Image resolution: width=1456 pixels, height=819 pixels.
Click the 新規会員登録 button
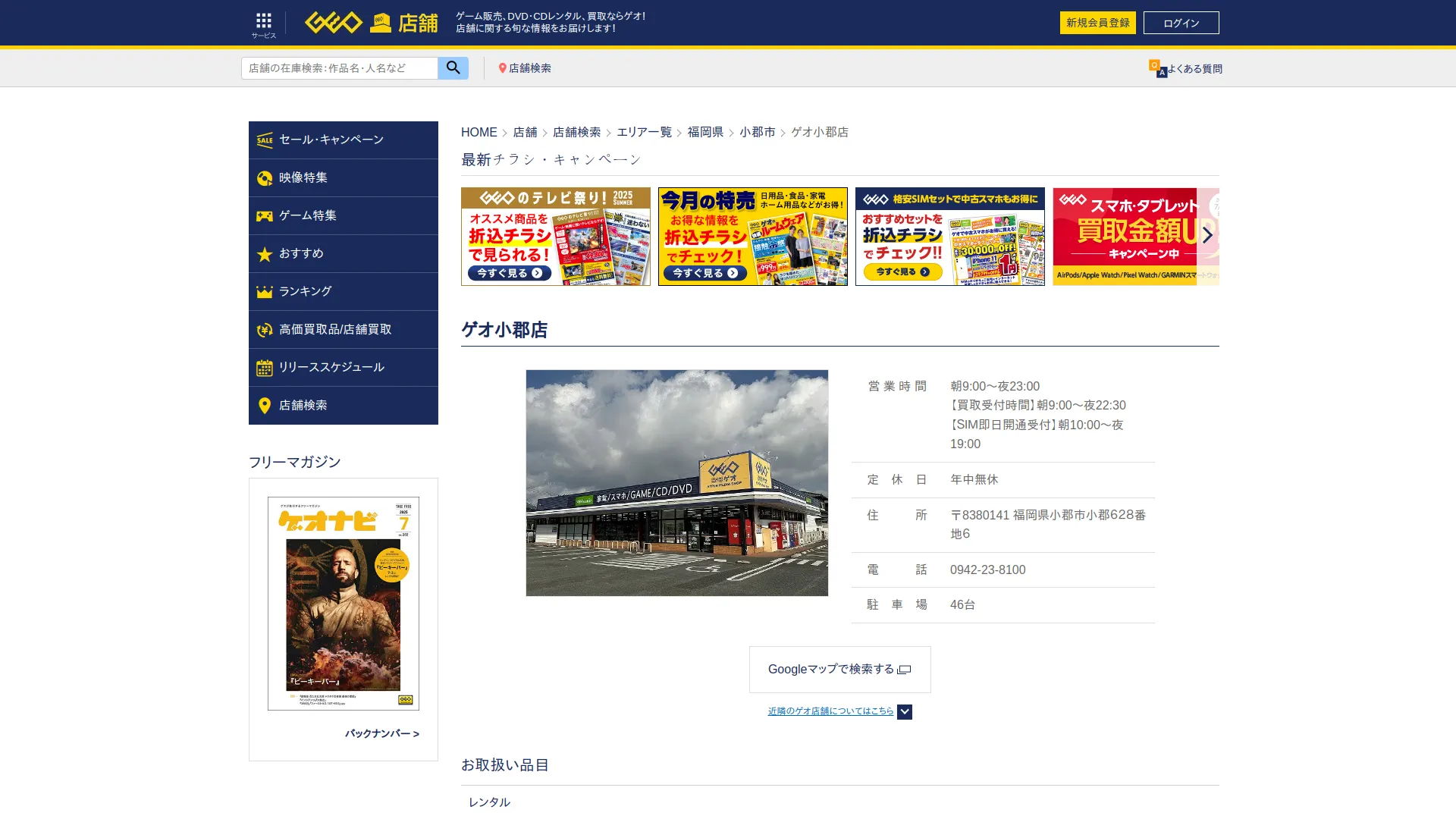click(x=1097, y=23)
